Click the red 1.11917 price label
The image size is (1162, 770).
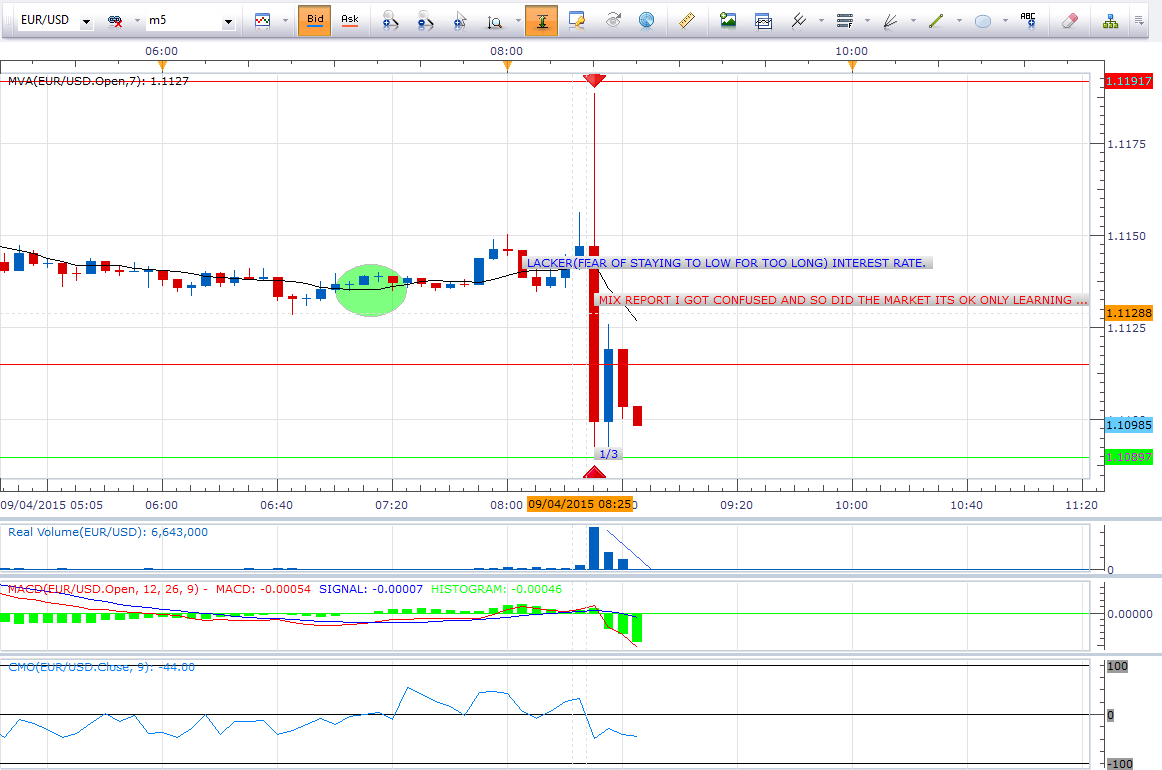[x=1129, y=81]
